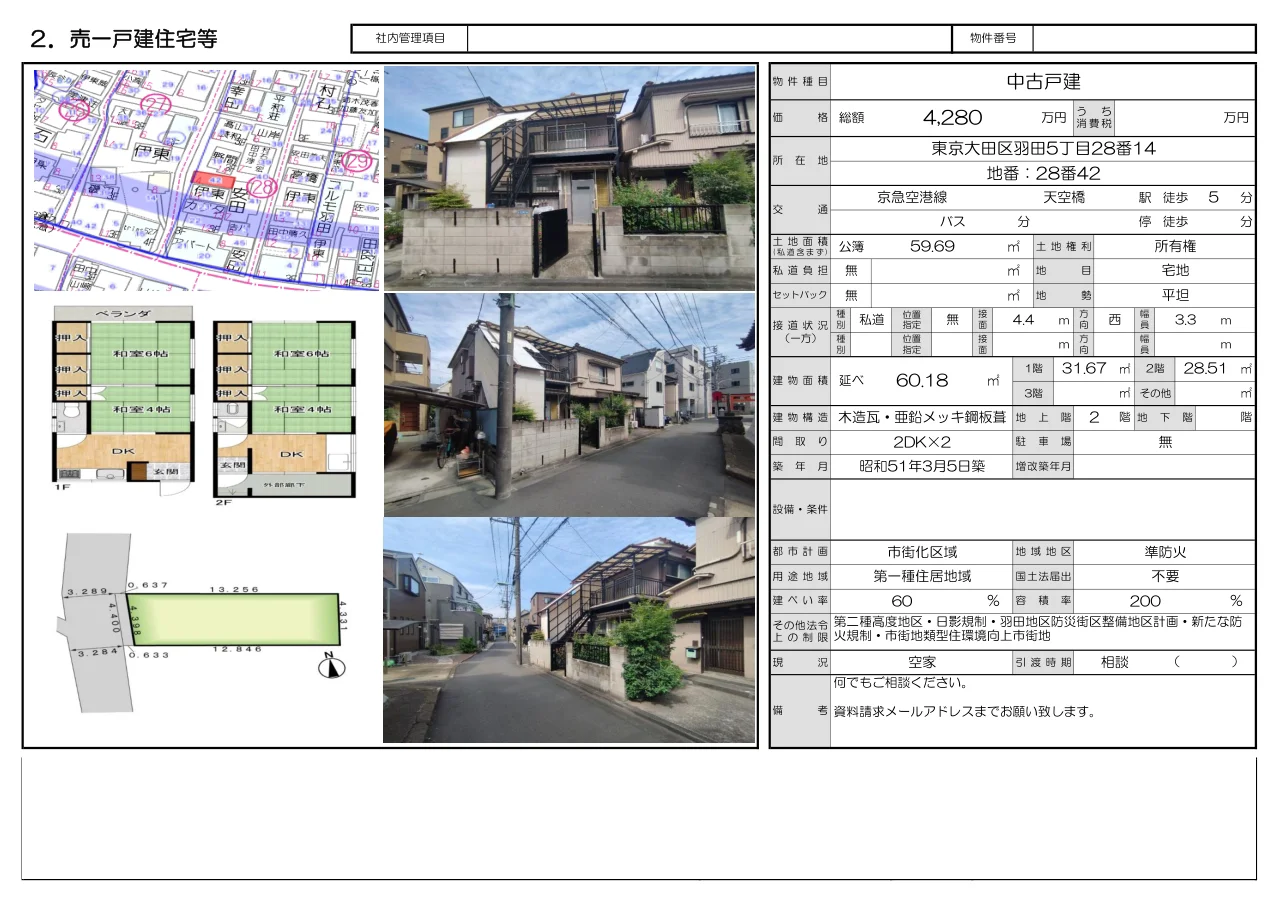Click the 所有権 land rights value
The width and height of the screenshot is (1280, 906).
1175,246
